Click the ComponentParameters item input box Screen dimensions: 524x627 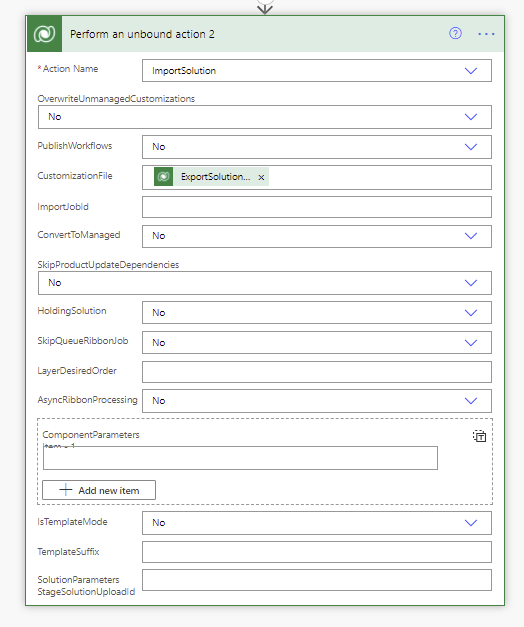pyautogui.click(x=240, y=458)
